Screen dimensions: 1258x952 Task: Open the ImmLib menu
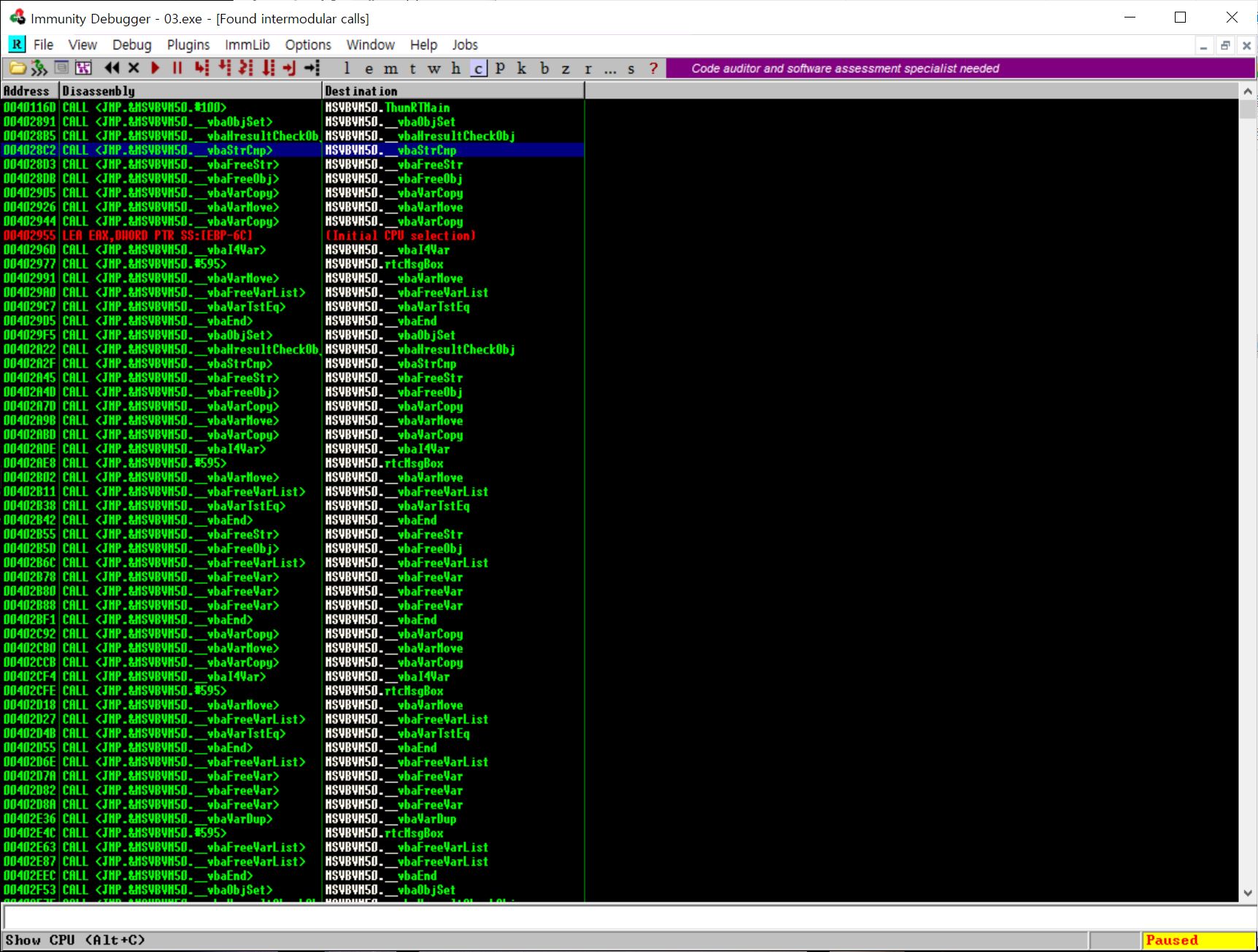(x=247, y=44)
